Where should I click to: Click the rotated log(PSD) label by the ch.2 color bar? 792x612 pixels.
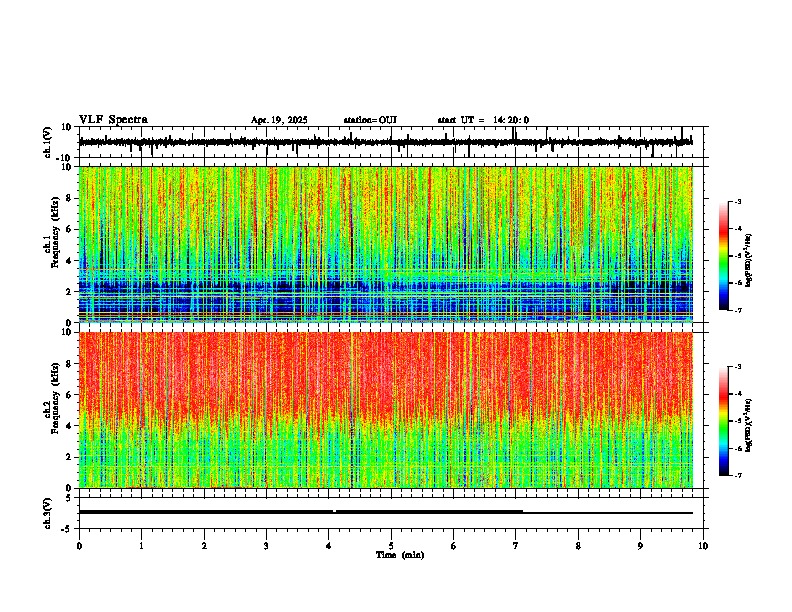pyautogui.click(x=749, y=425)
